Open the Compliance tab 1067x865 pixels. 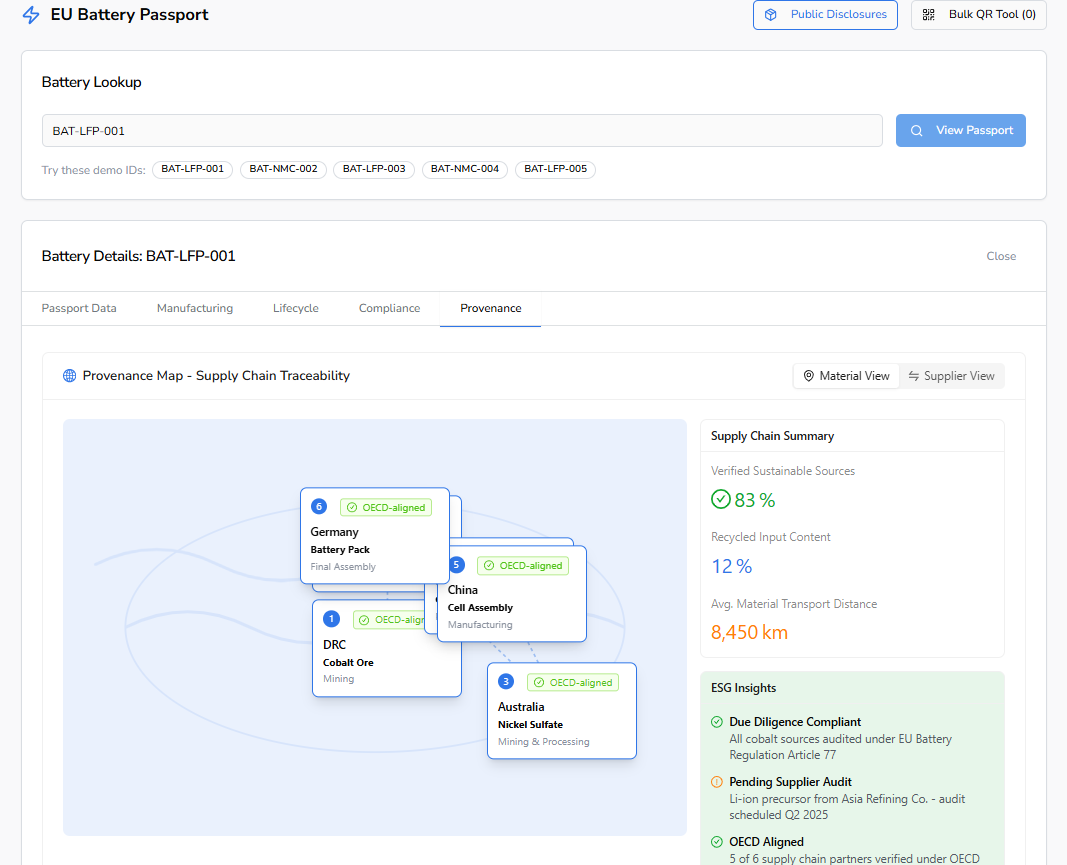coord(389,308)
